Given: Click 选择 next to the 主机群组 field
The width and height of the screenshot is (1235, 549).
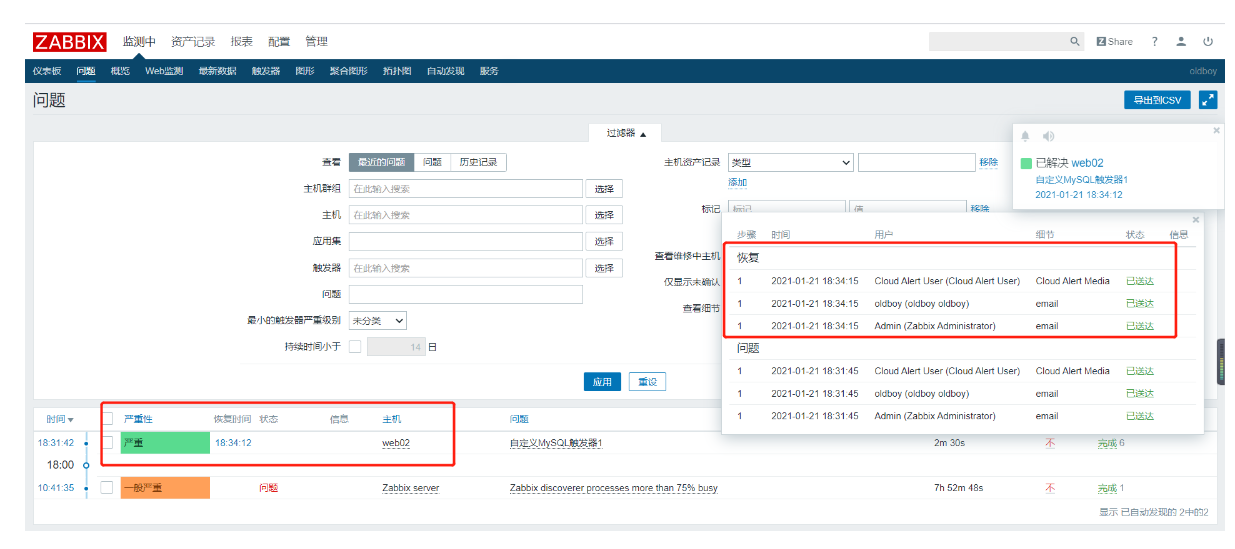Looking at the screenshot, I should coord(604,188).
